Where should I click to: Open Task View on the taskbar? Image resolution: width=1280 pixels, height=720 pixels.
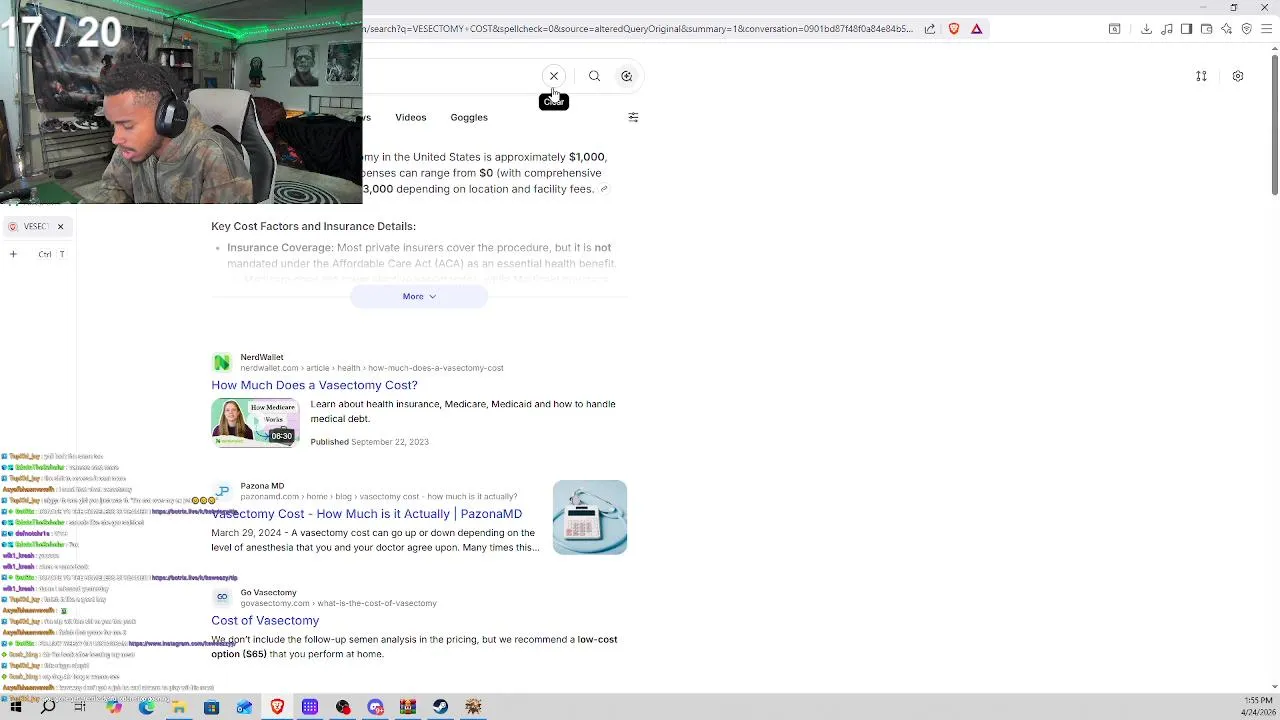[80, 707]
